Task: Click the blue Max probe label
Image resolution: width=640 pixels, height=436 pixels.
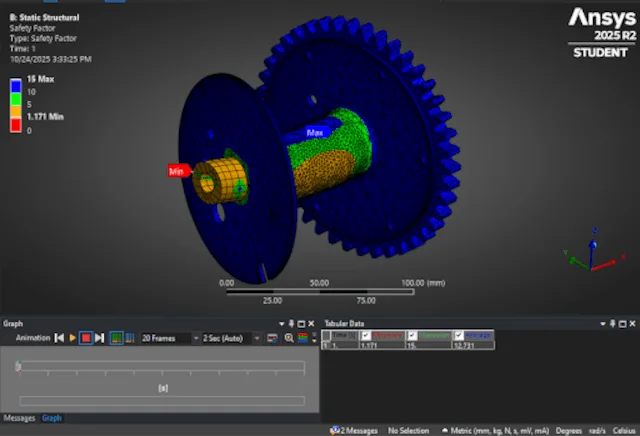Action: pos(316,132)
